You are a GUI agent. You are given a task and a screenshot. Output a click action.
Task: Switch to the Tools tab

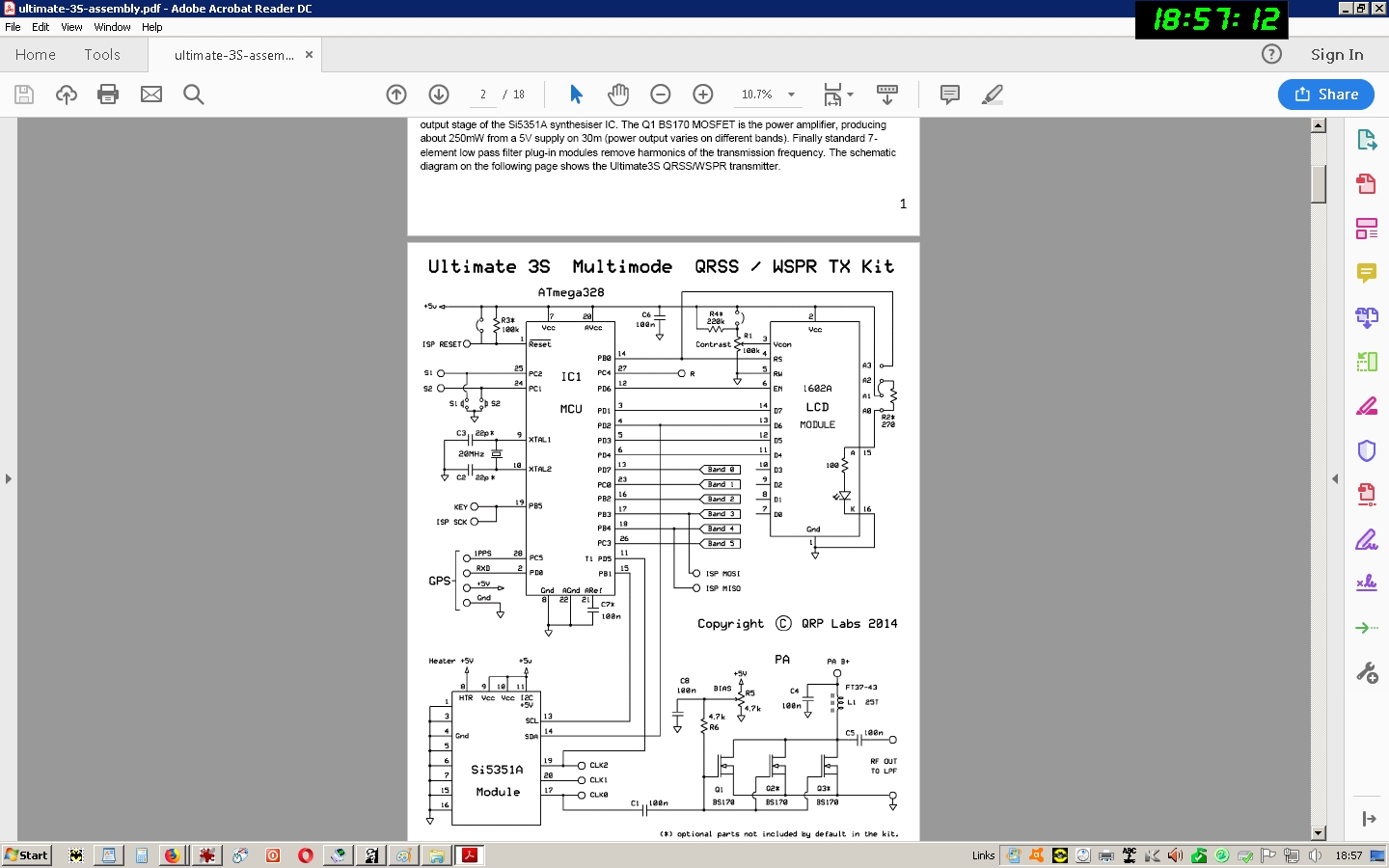pyautogui.click(x=102, y=55)
